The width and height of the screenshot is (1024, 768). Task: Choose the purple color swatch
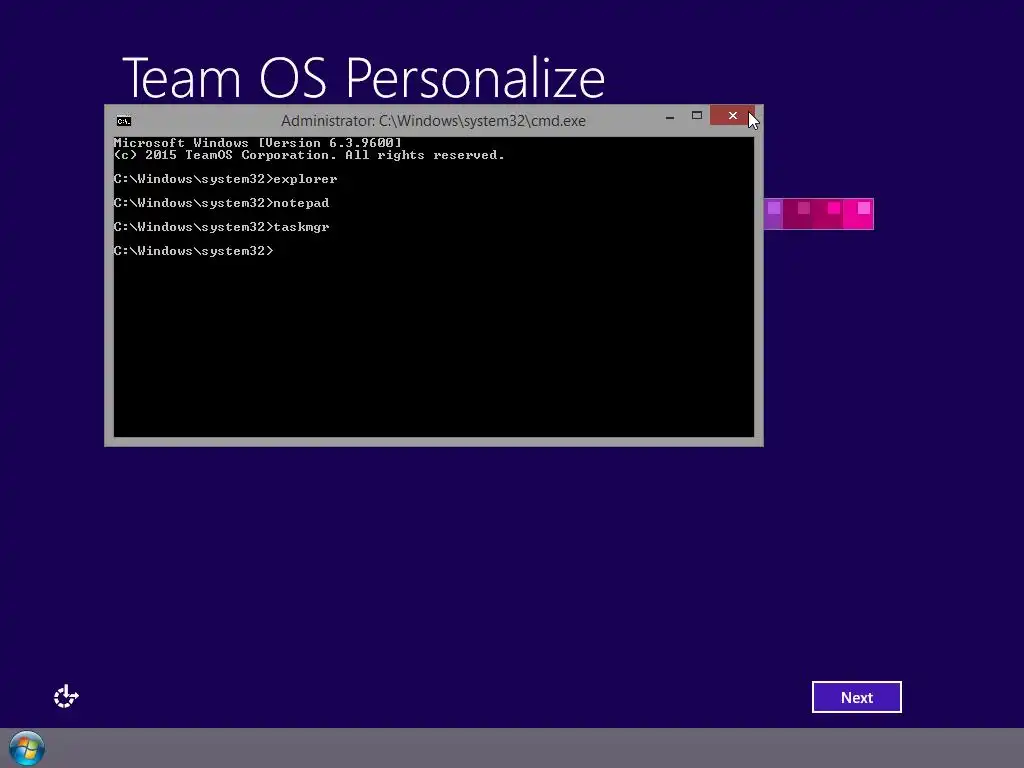773,214
